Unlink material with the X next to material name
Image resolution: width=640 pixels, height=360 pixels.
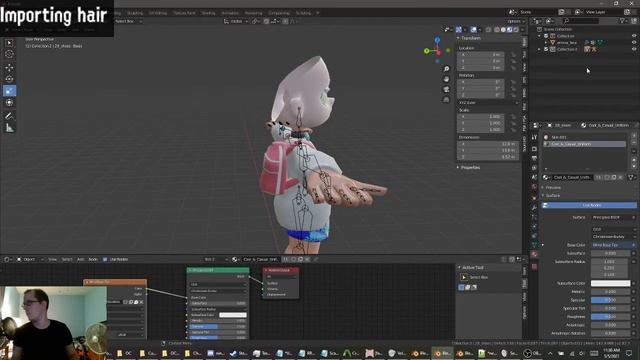[620, 178]
